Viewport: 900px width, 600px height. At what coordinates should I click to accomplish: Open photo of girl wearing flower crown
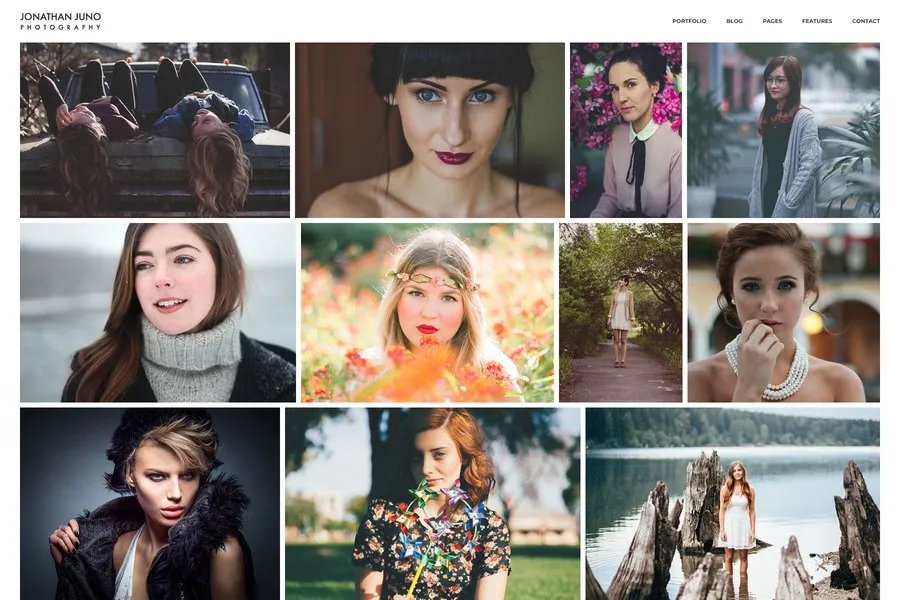pyautogui.click(x=427, y=312)
